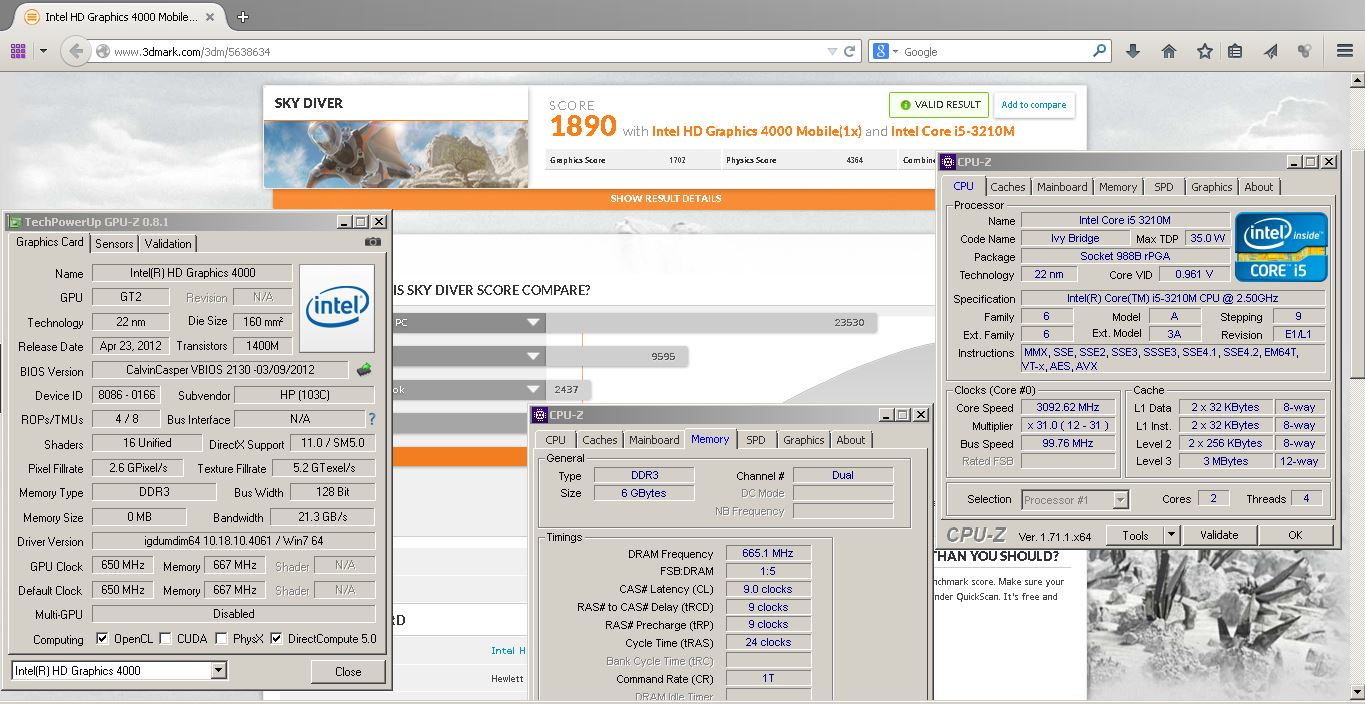
Task: Switch to the Sensors tab in GPU-Z
Action: pyautogui.click(x=114, y=243)
